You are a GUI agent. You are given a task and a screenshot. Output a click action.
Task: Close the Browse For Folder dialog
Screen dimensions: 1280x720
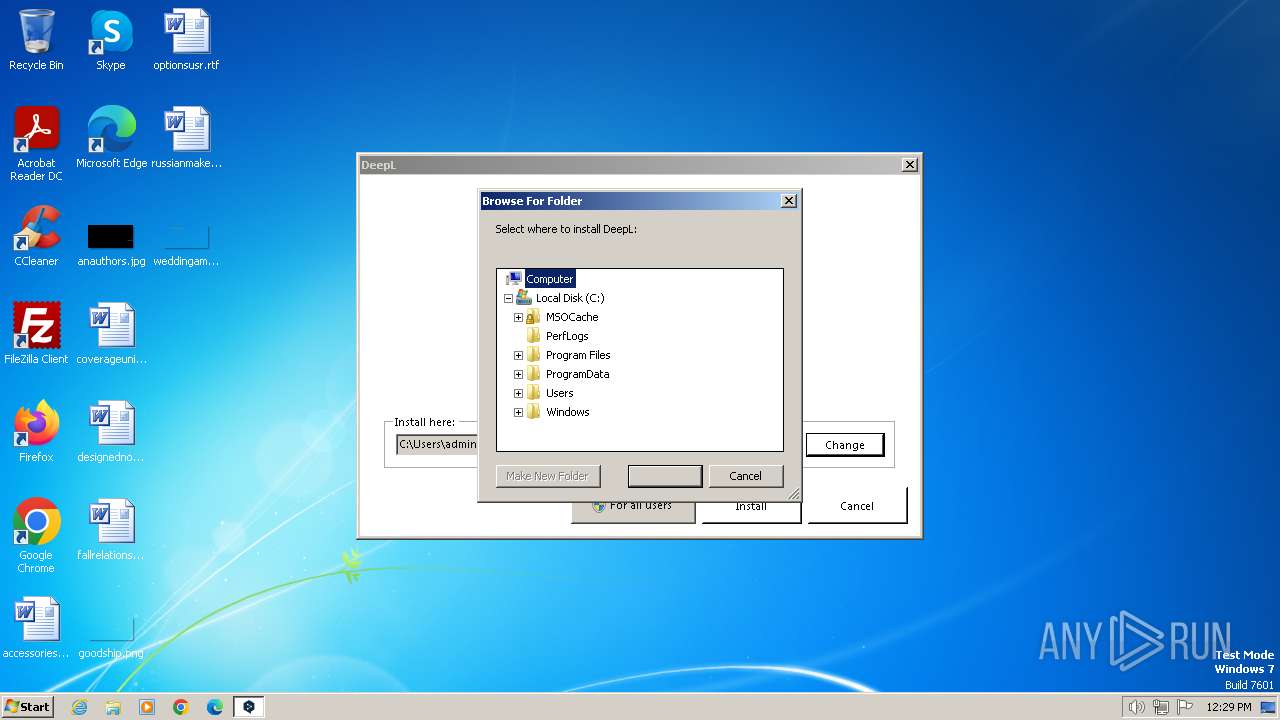788,201
